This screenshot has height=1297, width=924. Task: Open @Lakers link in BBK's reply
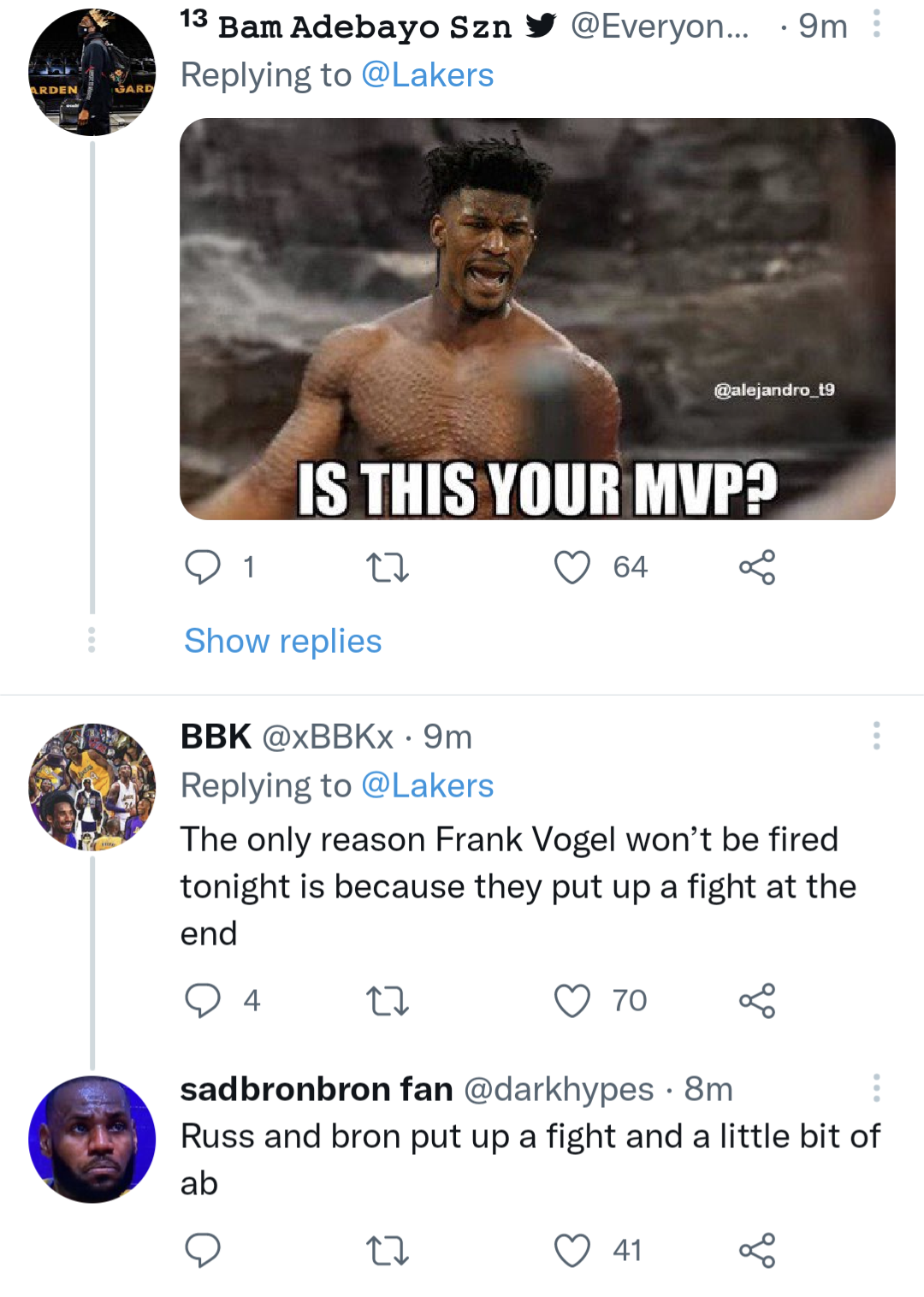pos(427,785)
